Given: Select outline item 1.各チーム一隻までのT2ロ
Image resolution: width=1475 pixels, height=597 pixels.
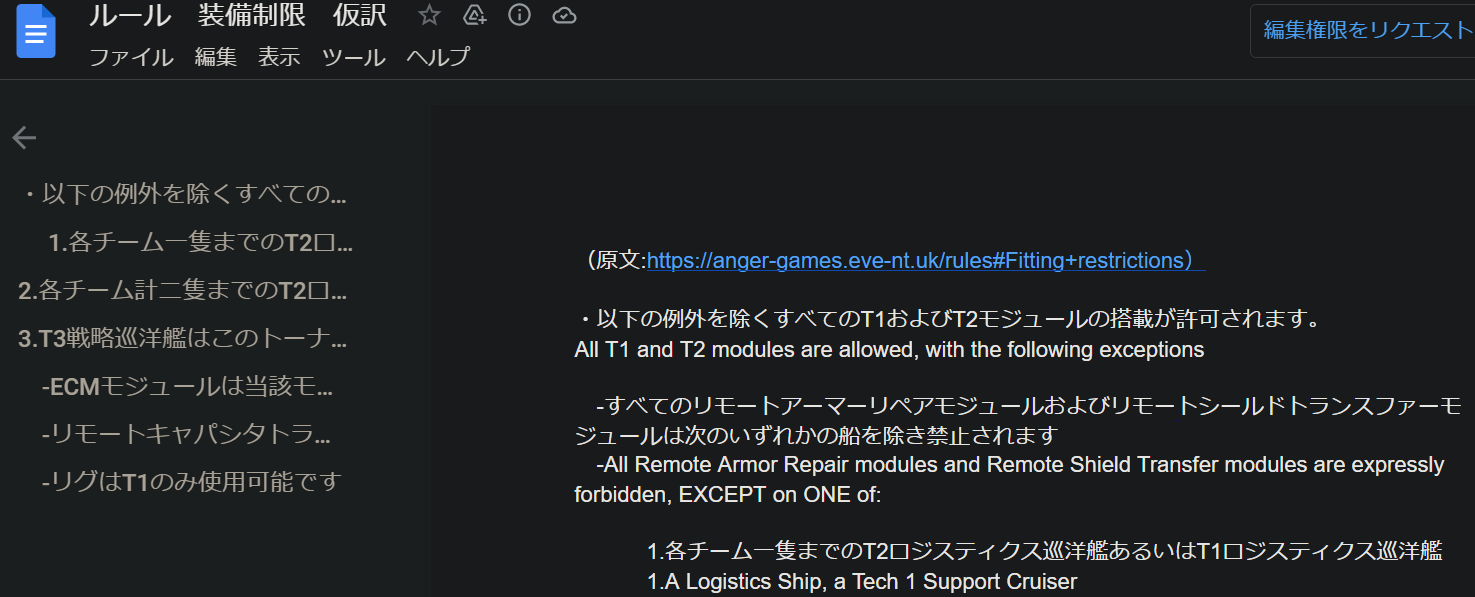Looking at the screenshot, I should [200, 242].
